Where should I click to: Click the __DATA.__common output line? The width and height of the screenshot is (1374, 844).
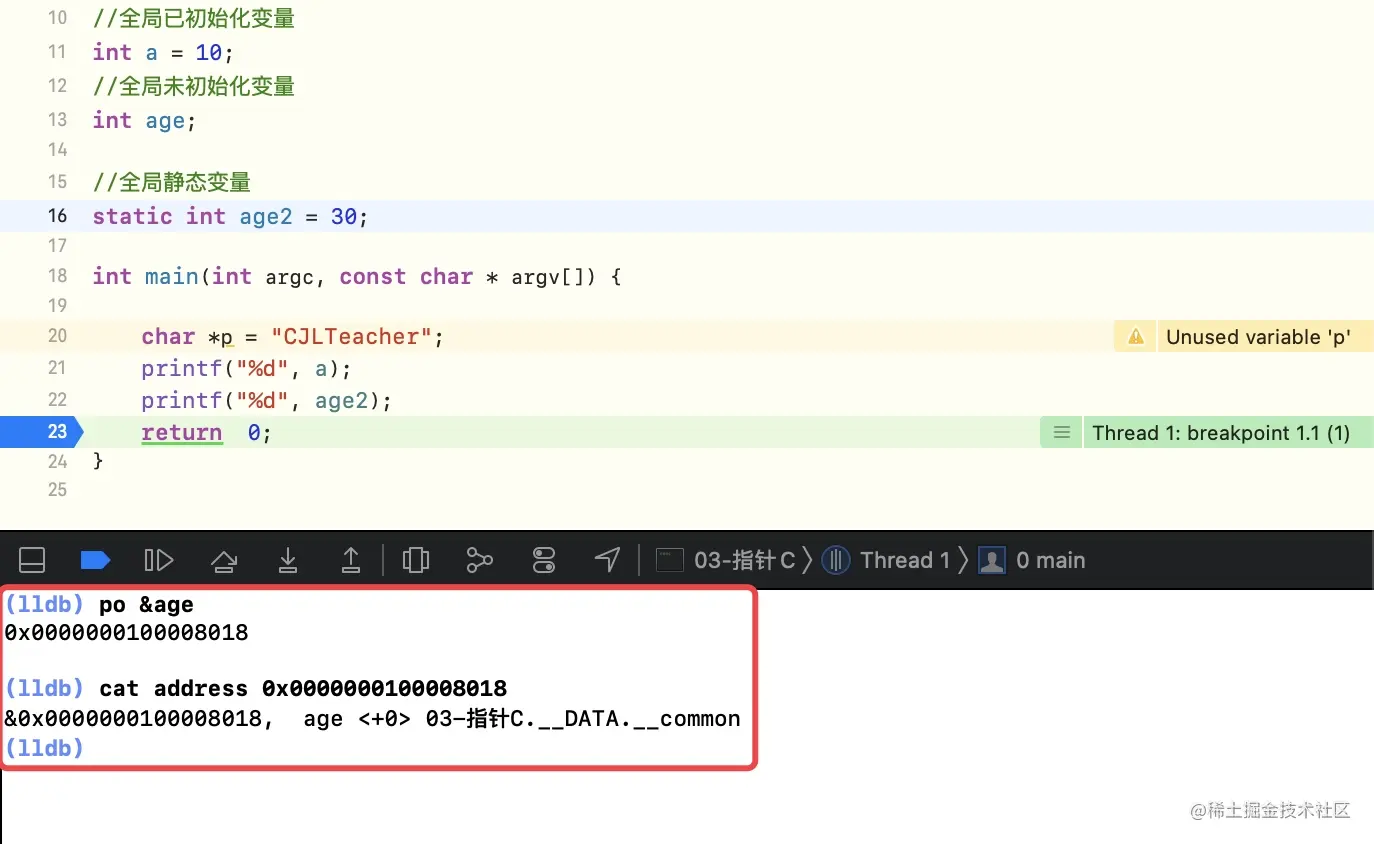(x=372, y=719)
